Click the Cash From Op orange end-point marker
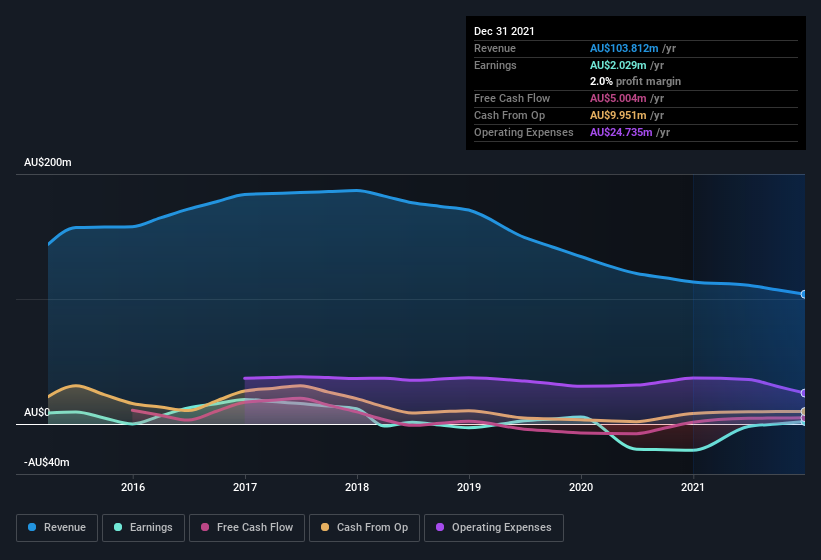The height and width of the screenshot is (560, 821). [x=804, y=412]
